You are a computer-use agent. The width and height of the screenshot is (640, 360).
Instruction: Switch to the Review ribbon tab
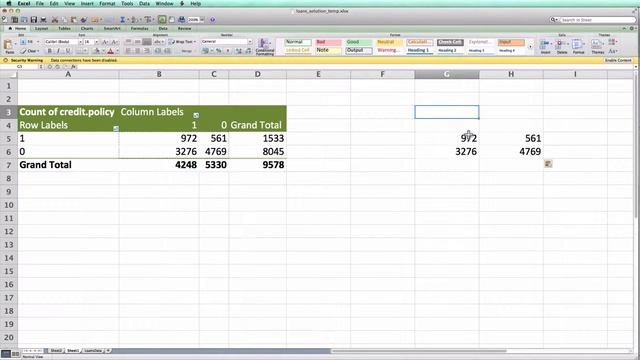184,29
